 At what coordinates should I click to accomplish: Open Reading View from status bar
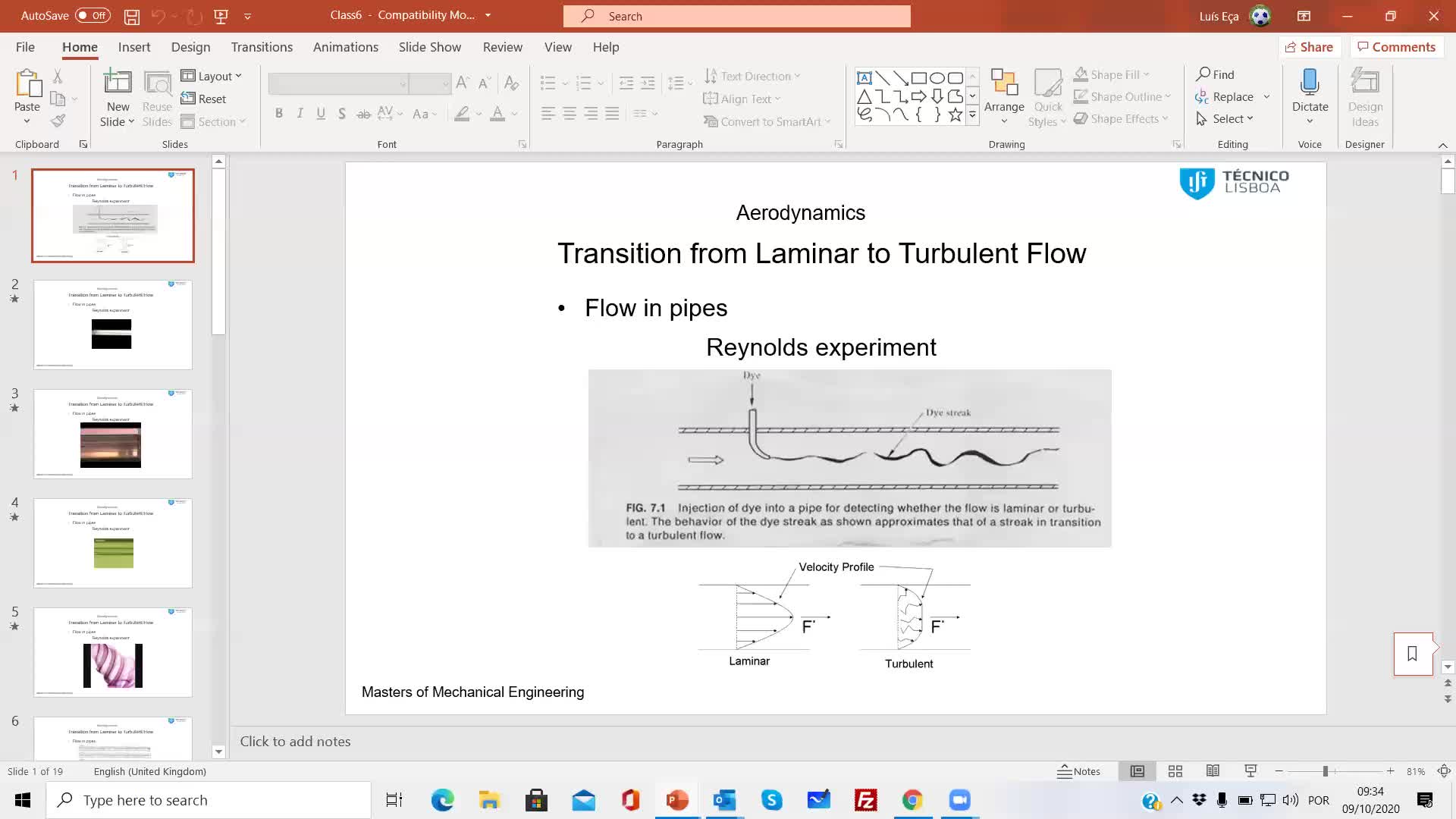tap(1213, 771)
